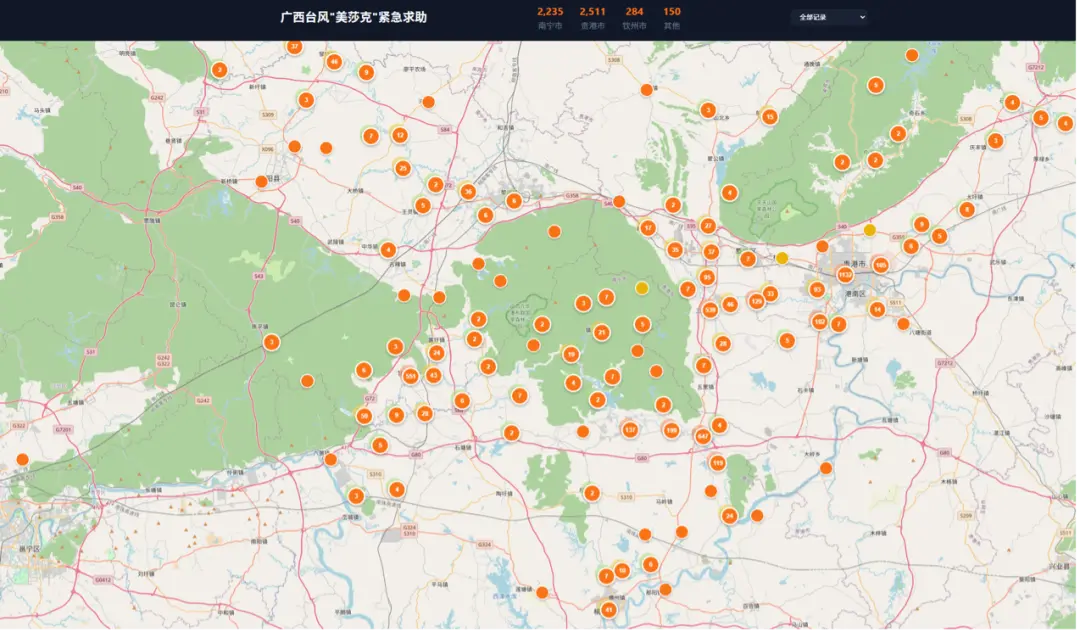The image size is (1080, 632).
Task: Expand the cluster marker labeled 1132
Action: 847,275
